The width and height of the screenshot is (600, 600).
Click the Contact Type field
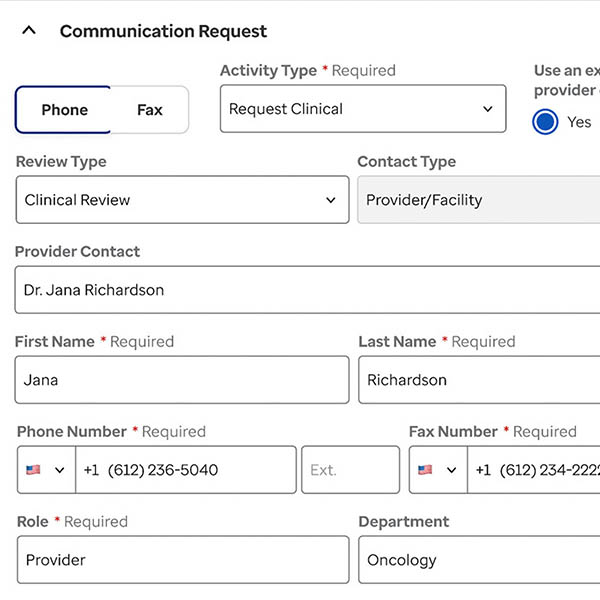click(x=478, y=200)
